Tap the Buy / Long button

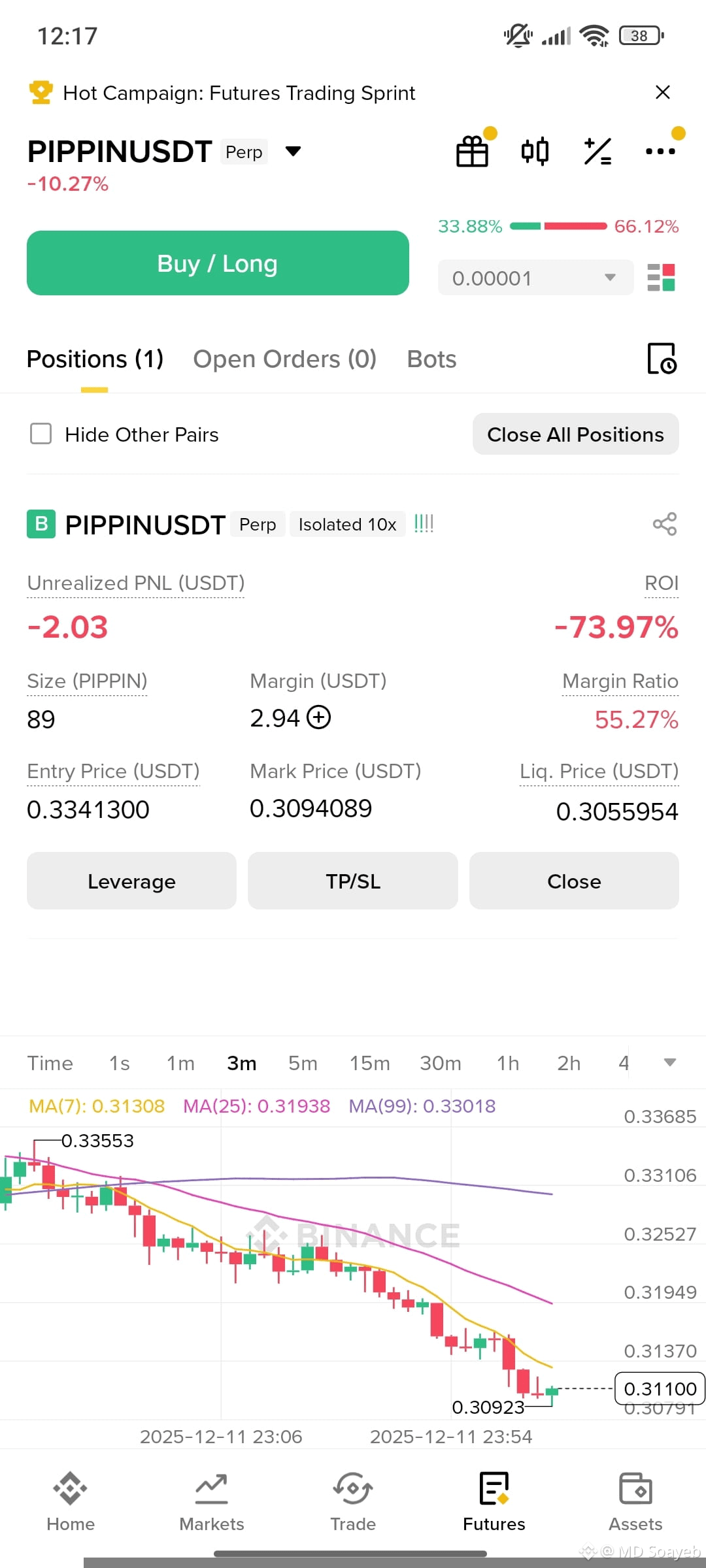point(218,263)
